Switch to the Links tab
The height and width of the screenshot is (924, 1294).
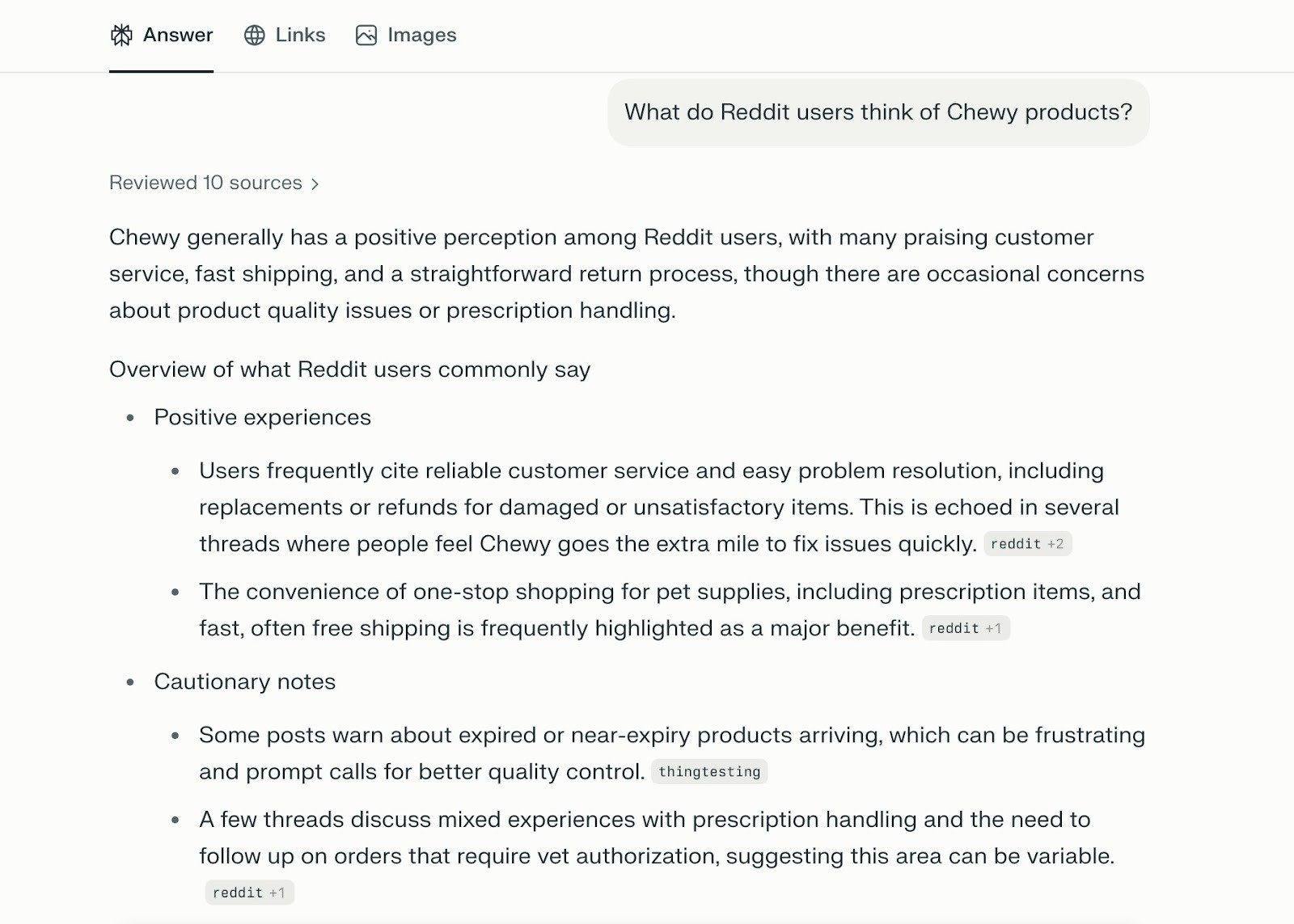(x=300, y=35)
